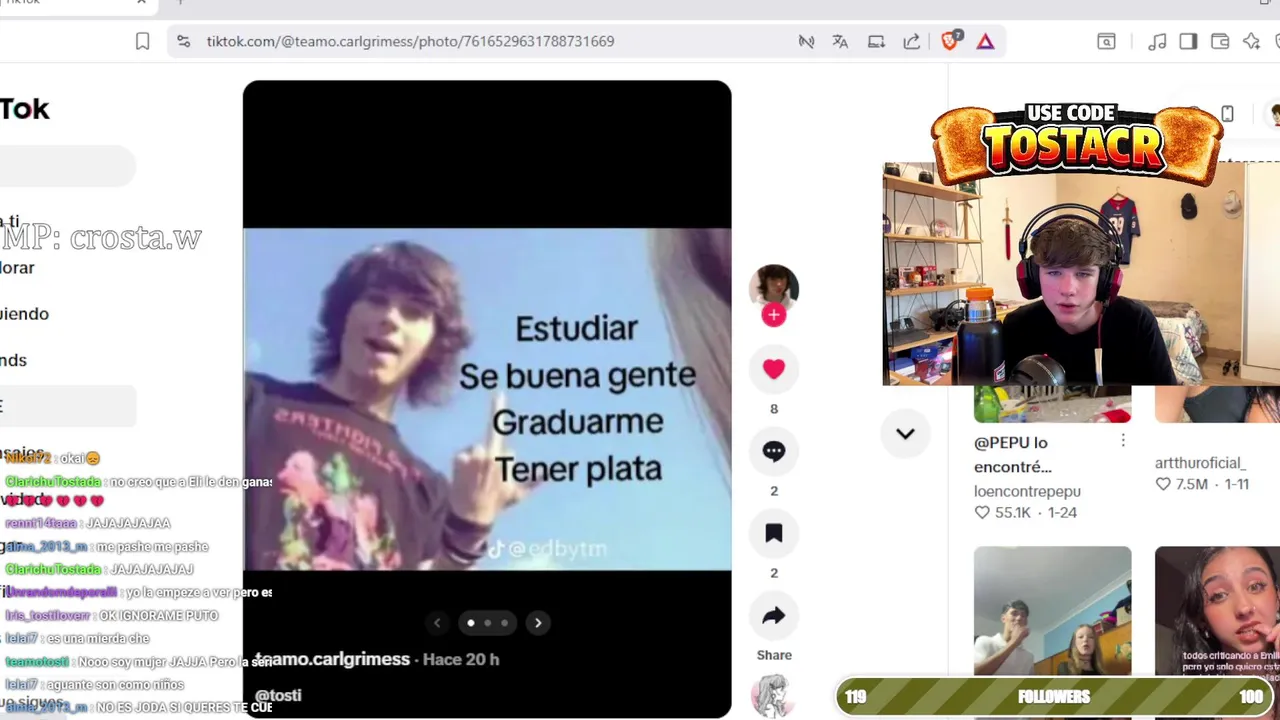
Task: Select the first photo carousel dot
Action: tap(471, 623)
